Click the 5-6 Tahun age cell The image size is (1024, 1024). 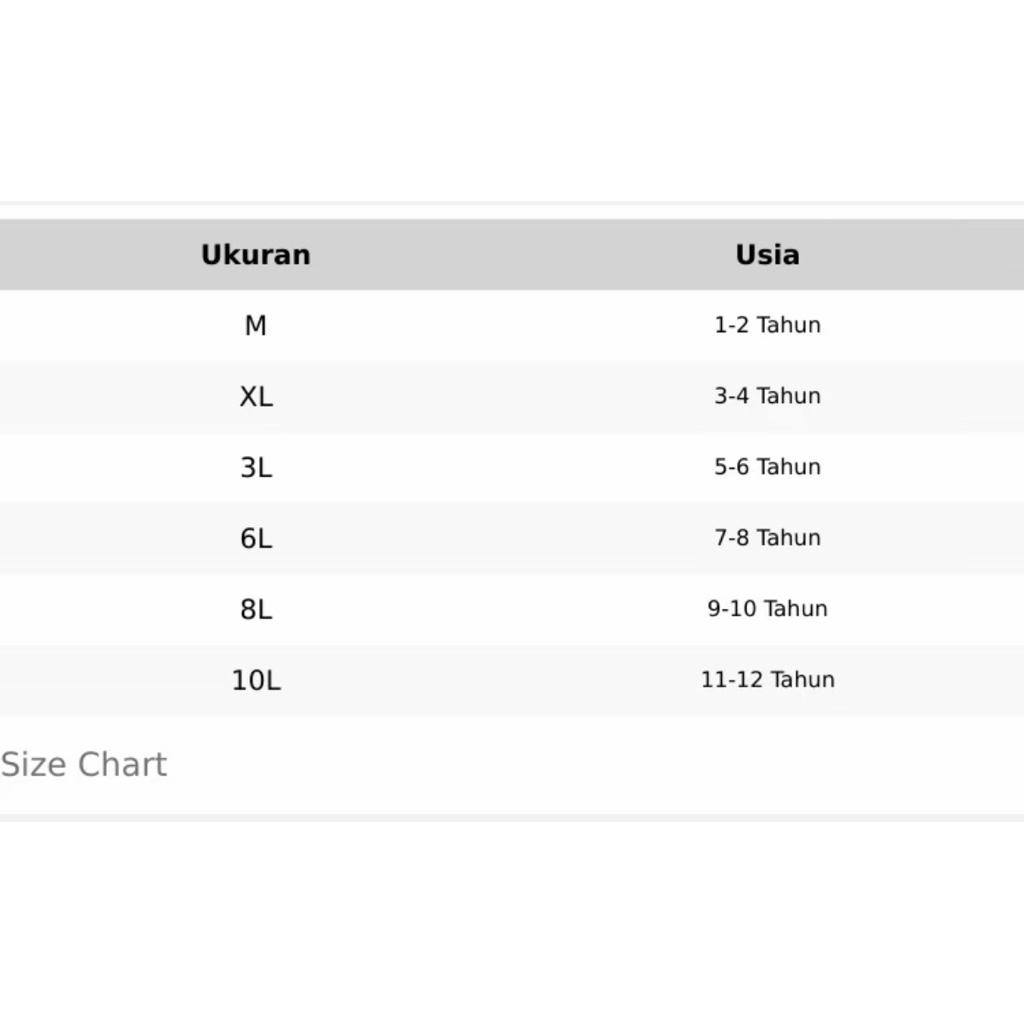[x=767, y=467]
